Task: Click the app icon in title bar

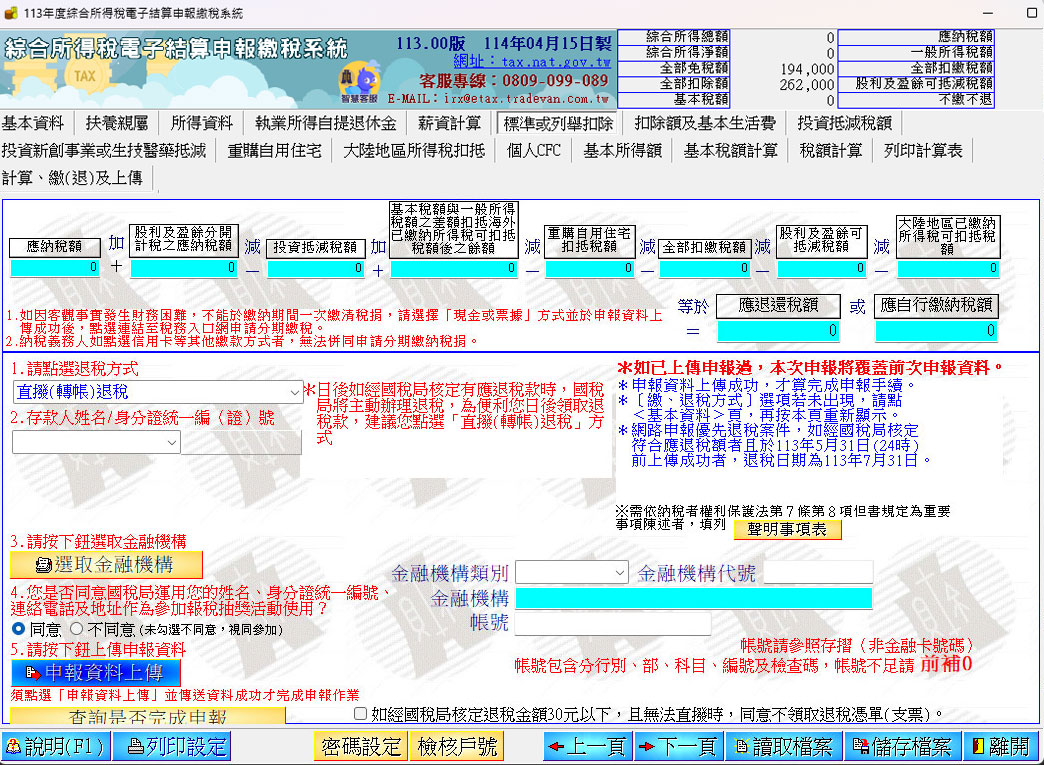Action: (11, 13)
